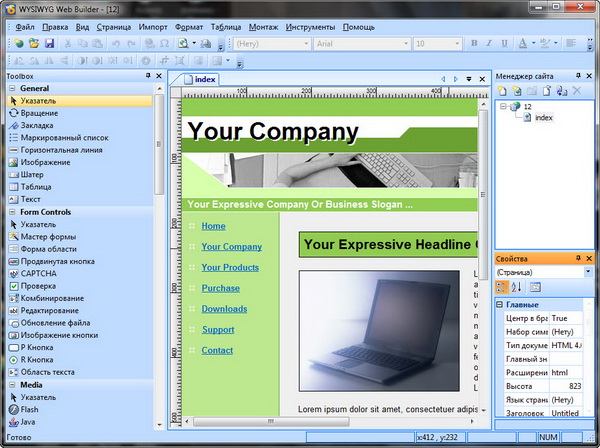This screenshot has height=448, width=600.
Task: Switch to the index page tab
Action: pyautogui.click(x=204, y=79)
